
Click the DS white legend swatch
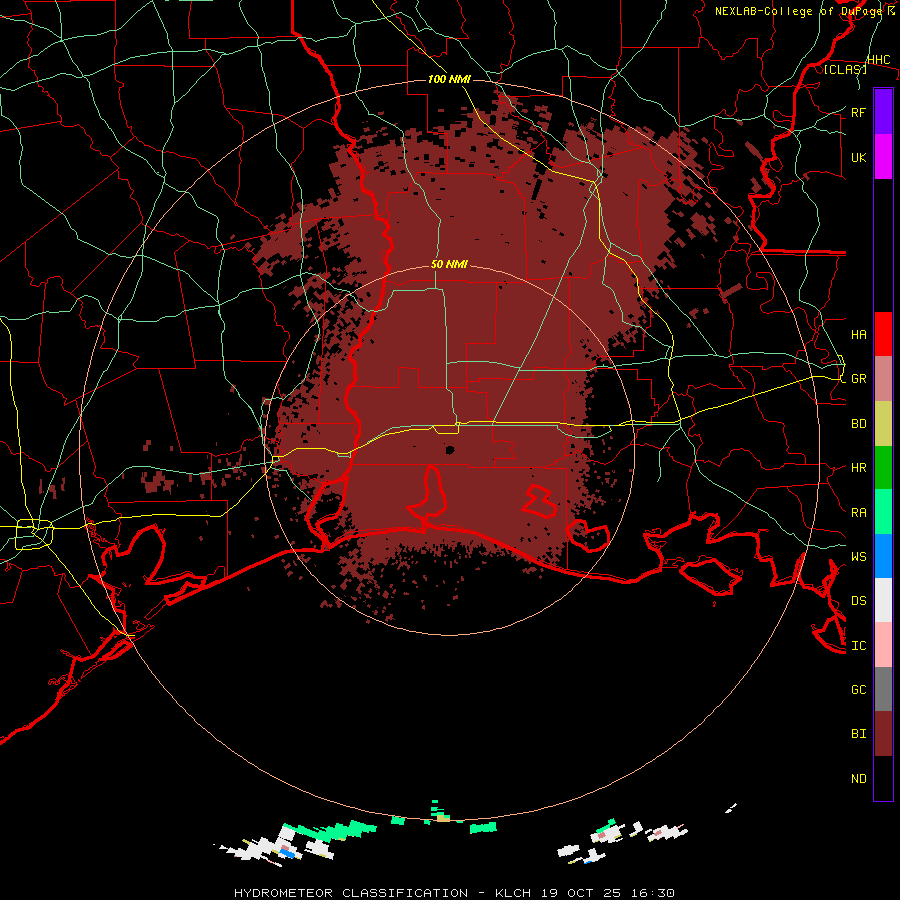[883, 600]
